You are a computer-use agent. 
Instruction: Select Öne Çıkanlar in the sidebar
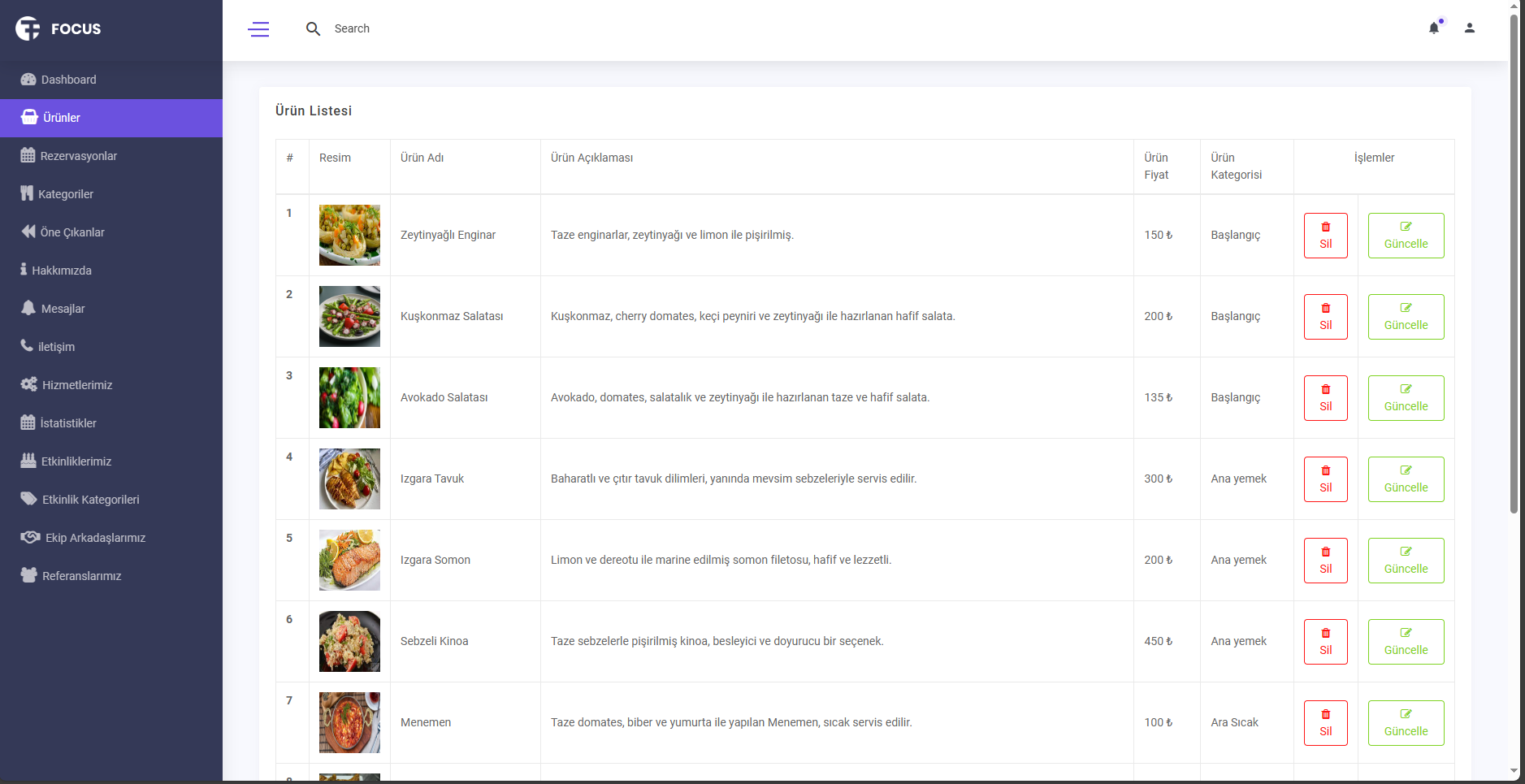(x=72, y=232)
